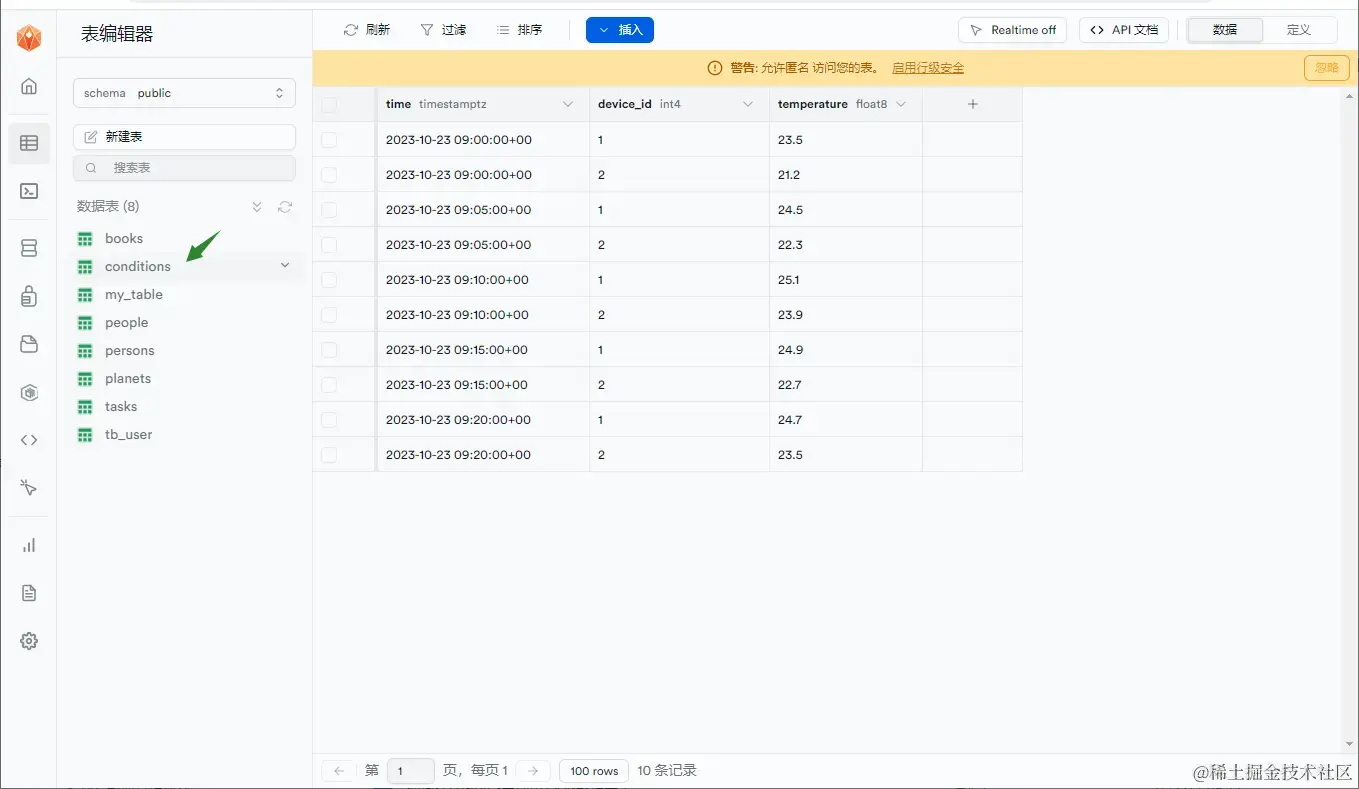This screenshot has height=789, width=1359.
Task: Open temperature column header menu
Action: point(901,104)
